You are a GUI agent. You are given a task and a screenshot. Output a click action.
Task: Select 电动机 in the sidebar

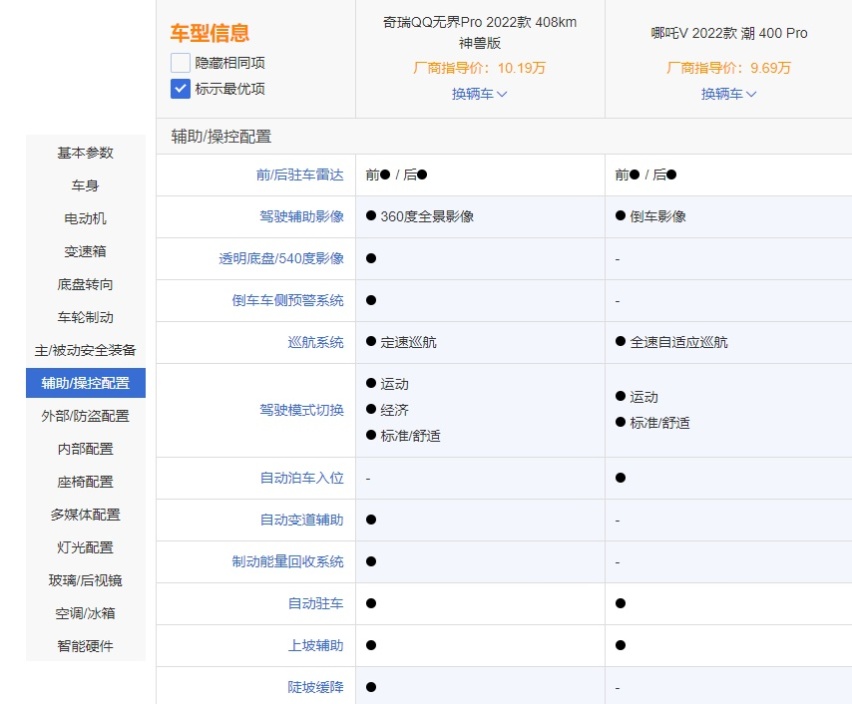pyautogui.click(x=85, y=218)
